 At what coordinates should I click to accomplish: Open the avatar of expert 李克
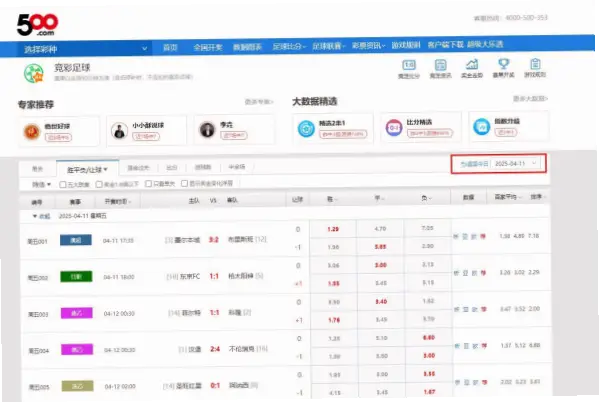(x=207, y=130)
